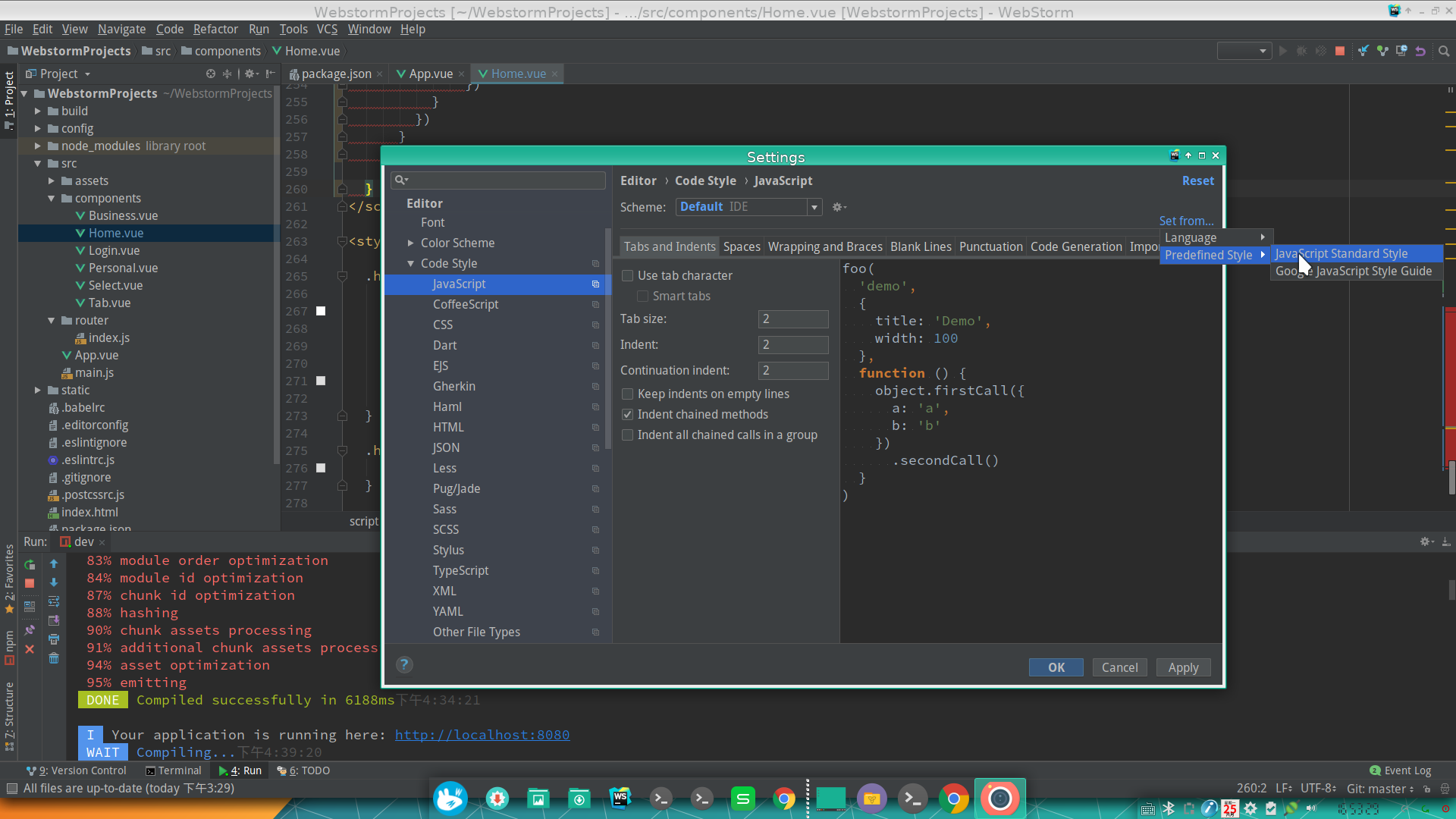This screenshot has width=1456, height=819.
Task: Open the Terminal tool window
Action: [174, 770]
